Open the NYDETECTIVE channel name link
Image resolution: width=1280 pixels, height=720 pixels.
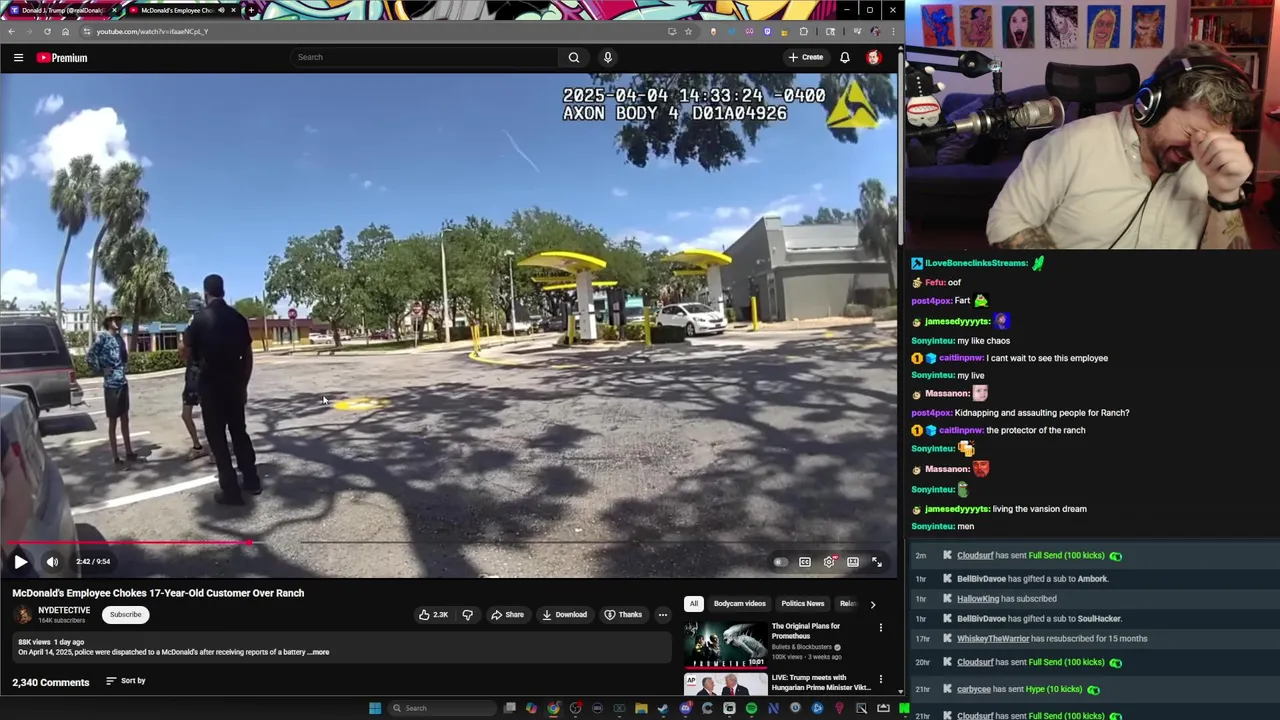pyautogui.click(x=64, y=610)
